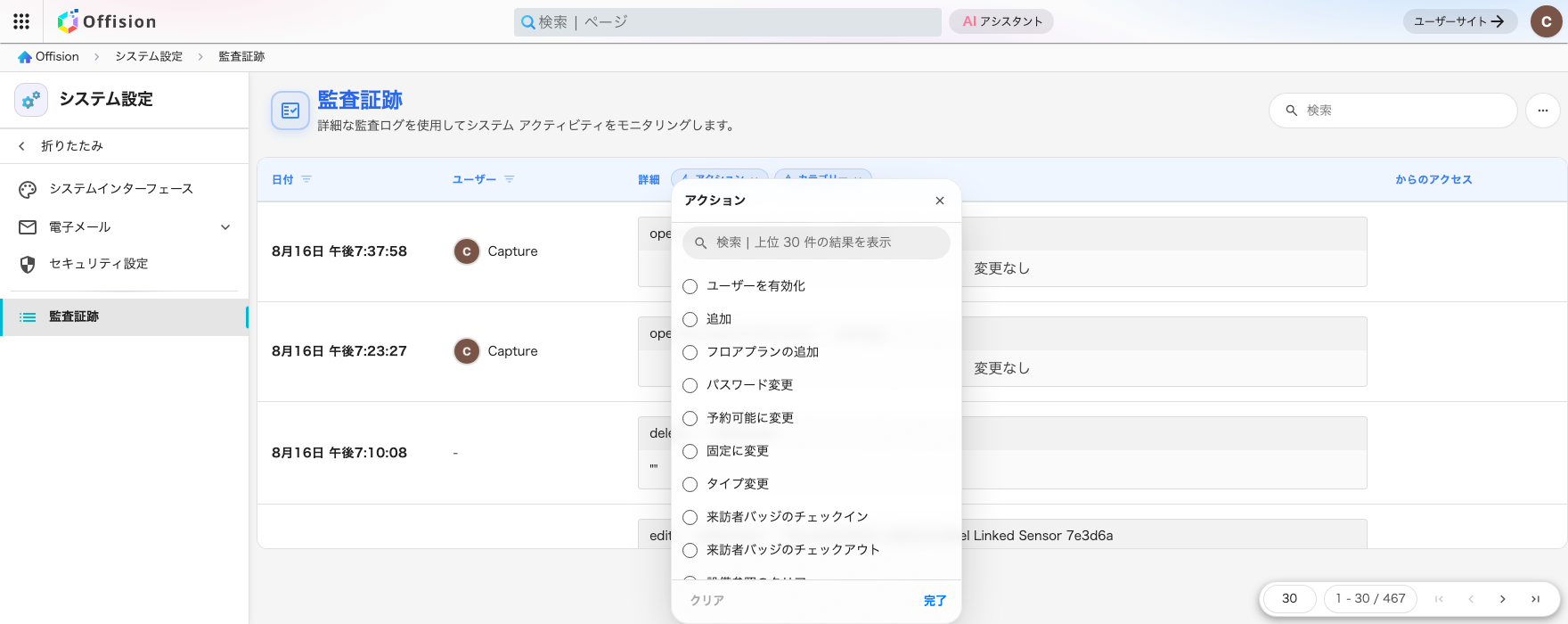
Task: Click the security shield icon in sidebar
Action: tap(28, 264)
